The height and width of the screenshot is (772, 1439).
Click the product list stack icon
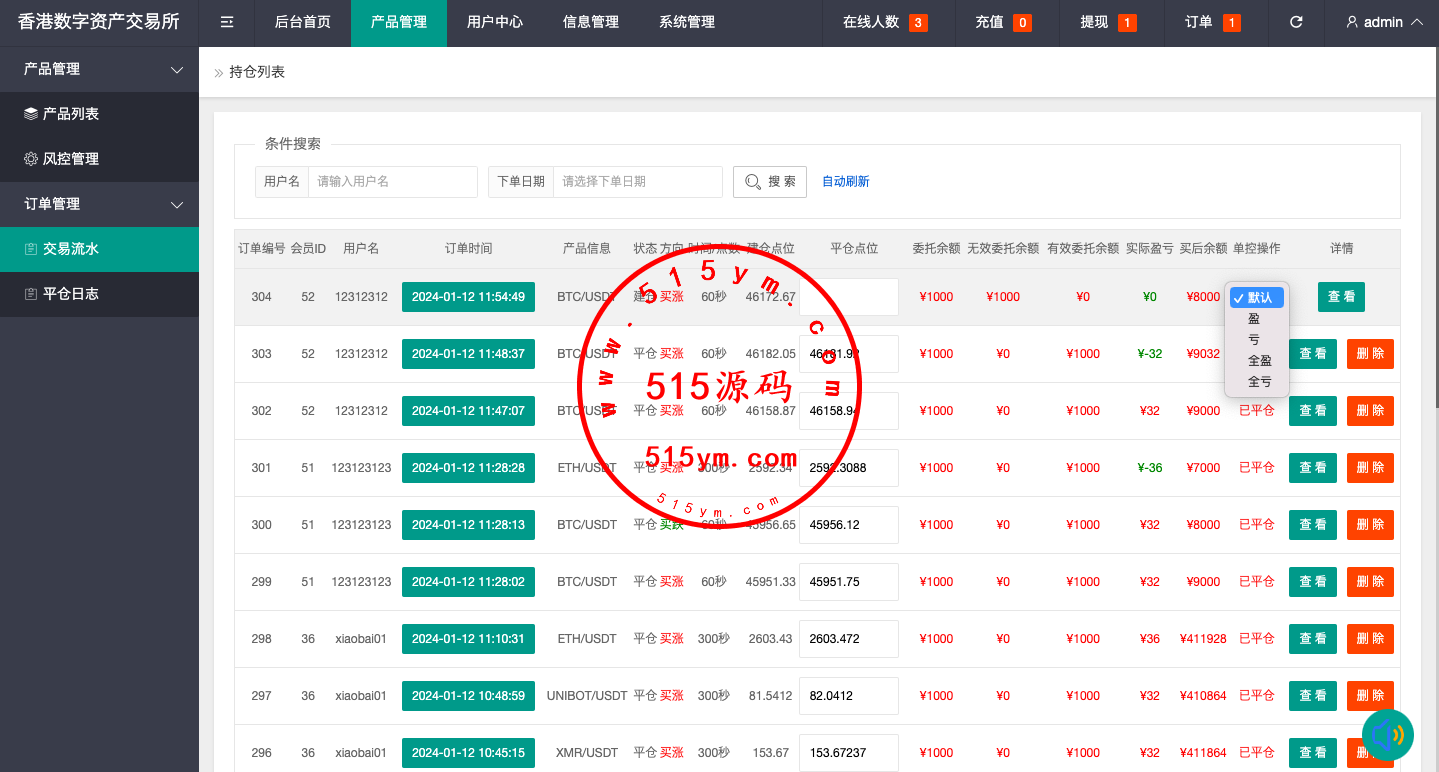click(x=31, y=114)
